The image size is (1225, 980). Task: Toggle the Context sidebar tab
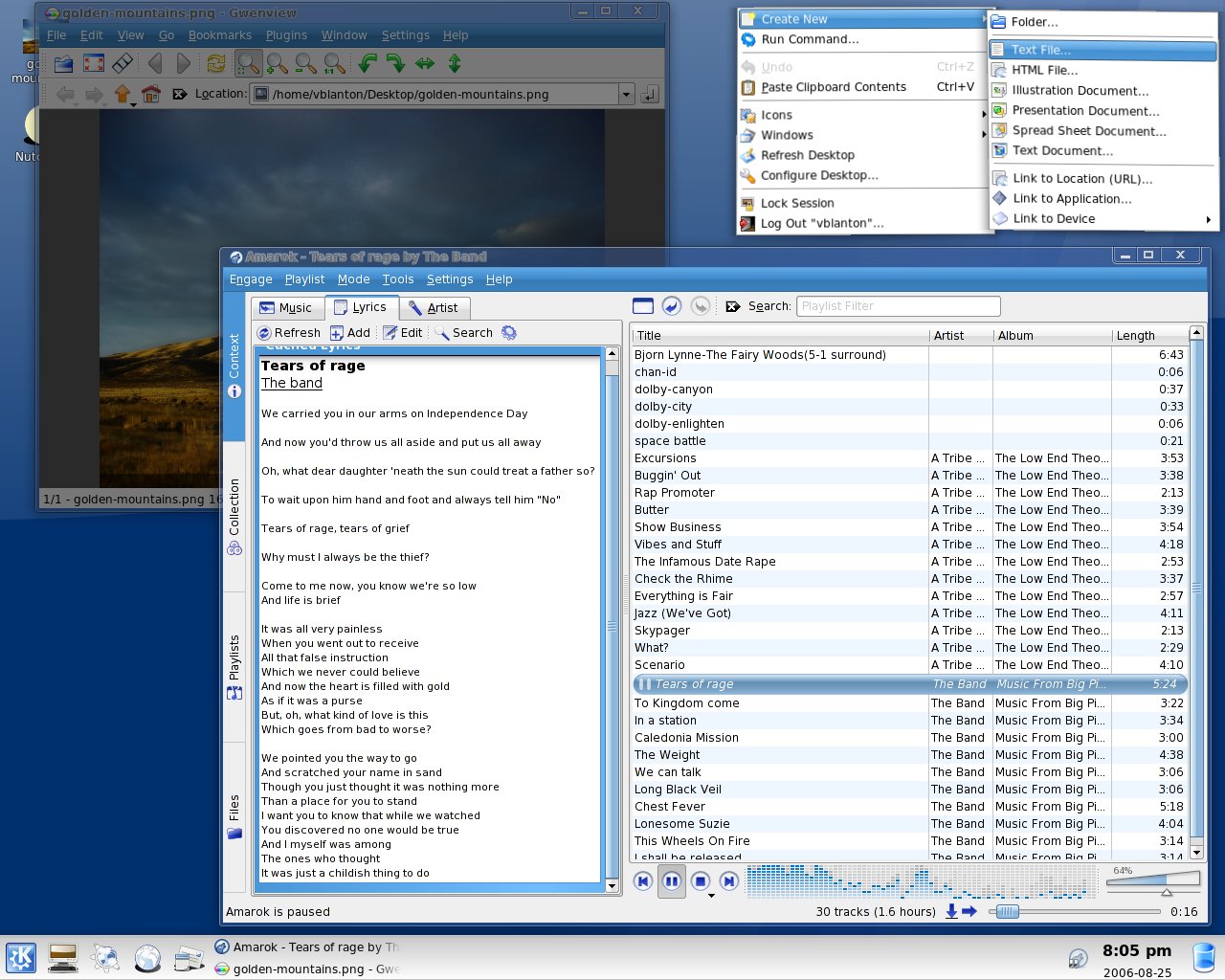tap(234, 367)
